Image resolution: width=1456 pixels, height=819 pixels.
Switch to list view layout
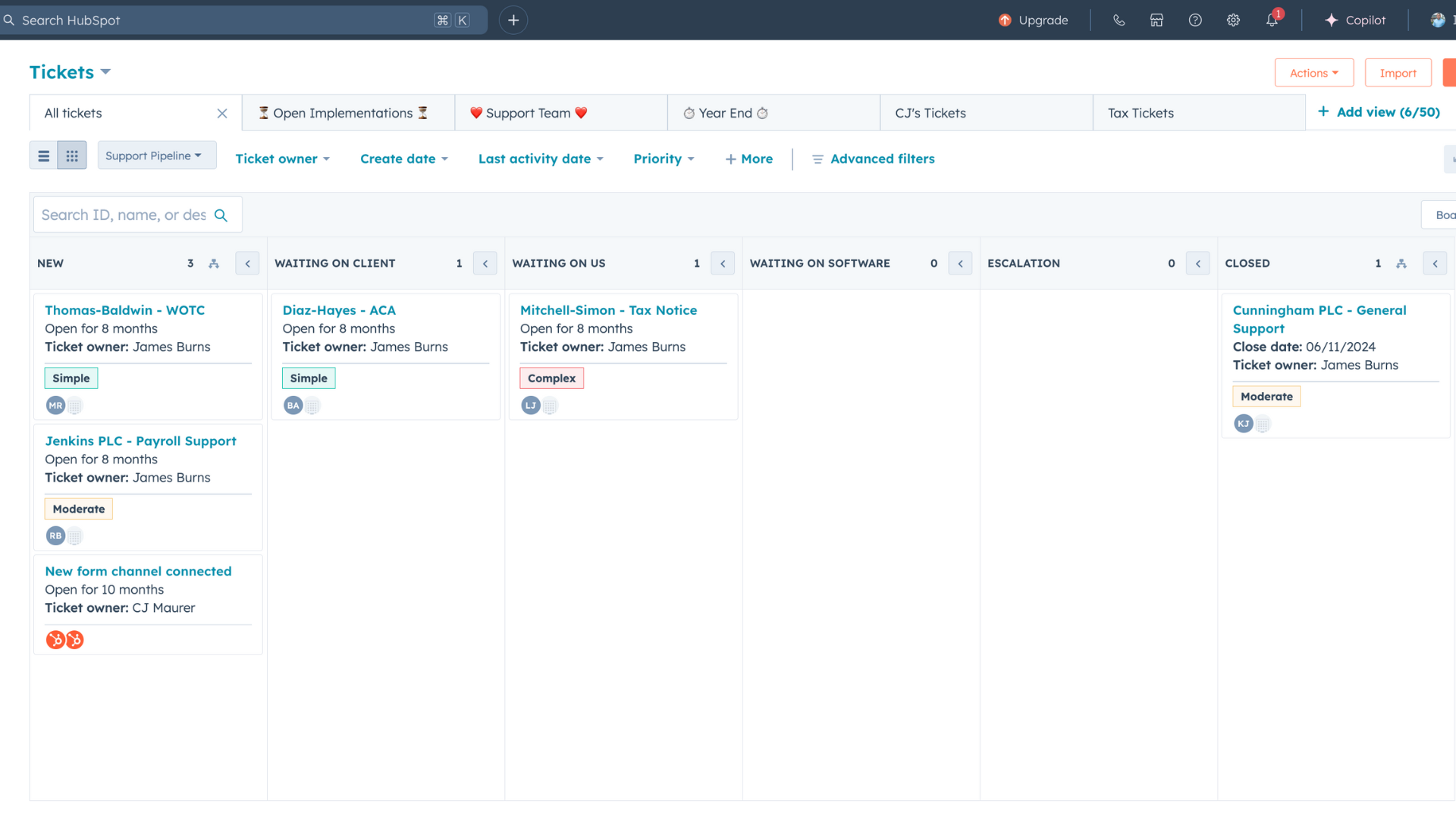point(44,155)
